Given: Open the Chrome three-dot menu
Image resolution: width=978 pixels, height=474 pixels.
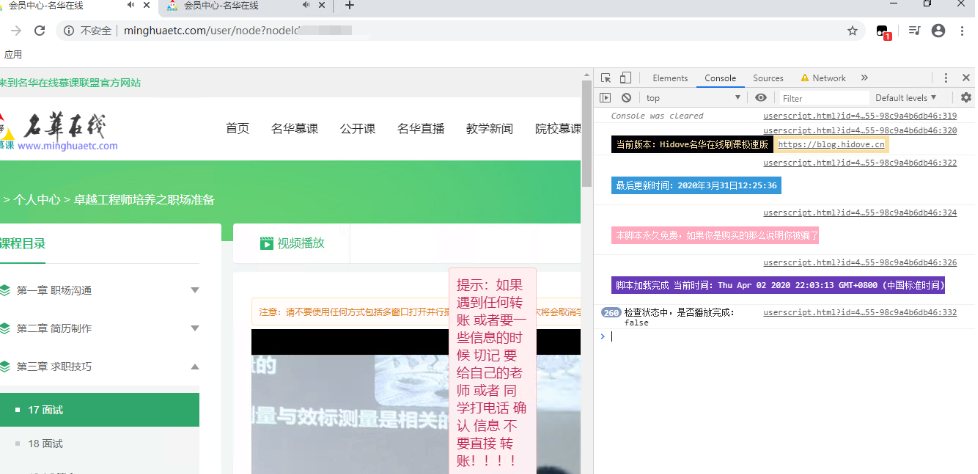Looking at the screenshot, I should [x=962, y=31].
